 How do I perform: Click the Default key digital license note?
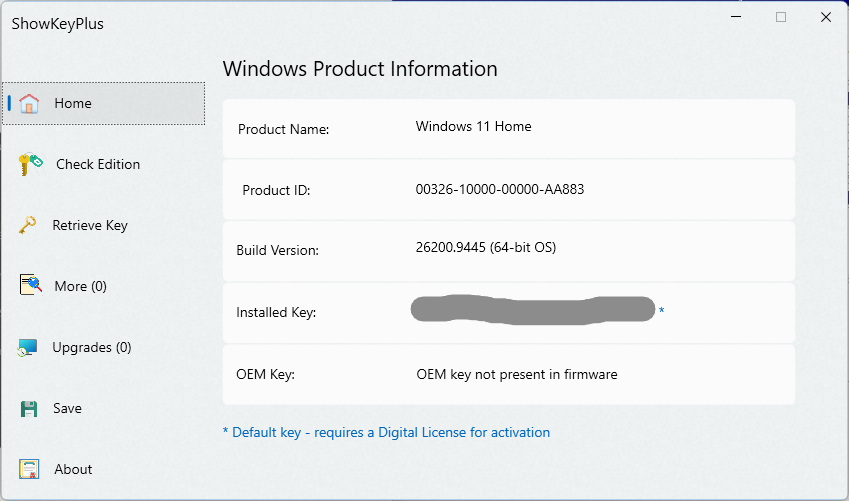click(386, 432)
